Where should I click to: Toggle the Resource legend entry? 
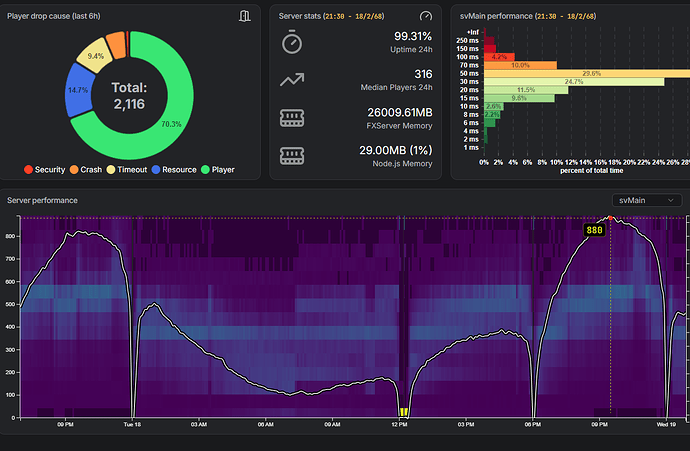click(174, 169)
